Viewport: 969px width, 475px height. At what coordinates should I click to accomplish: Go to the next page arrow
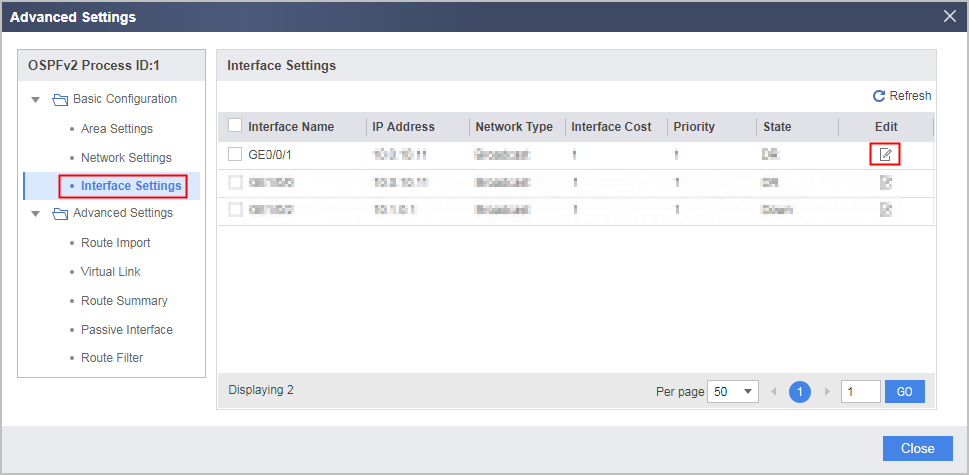[x=827, y=392]
